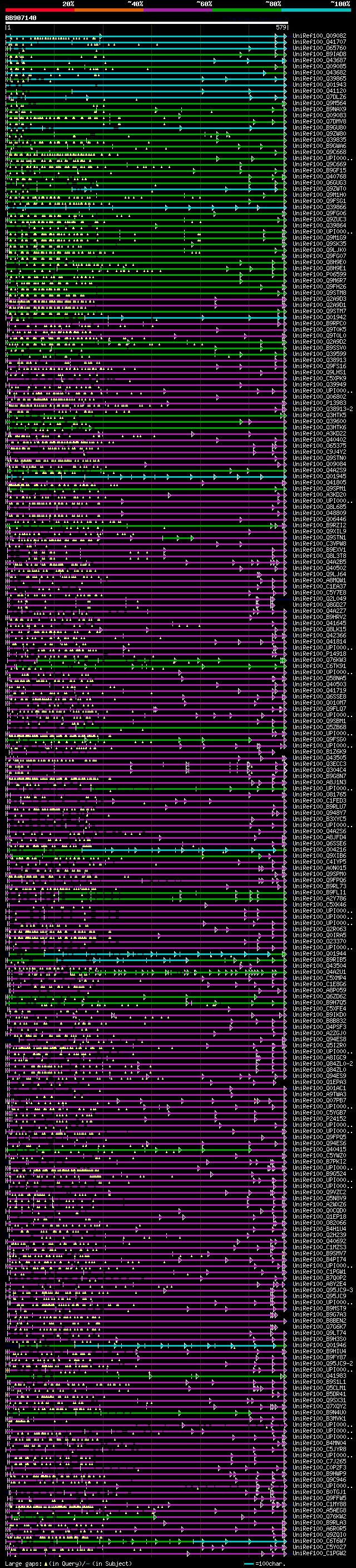
Task: Click the orange ~40% identity legend bar
Action: point(109,10)
